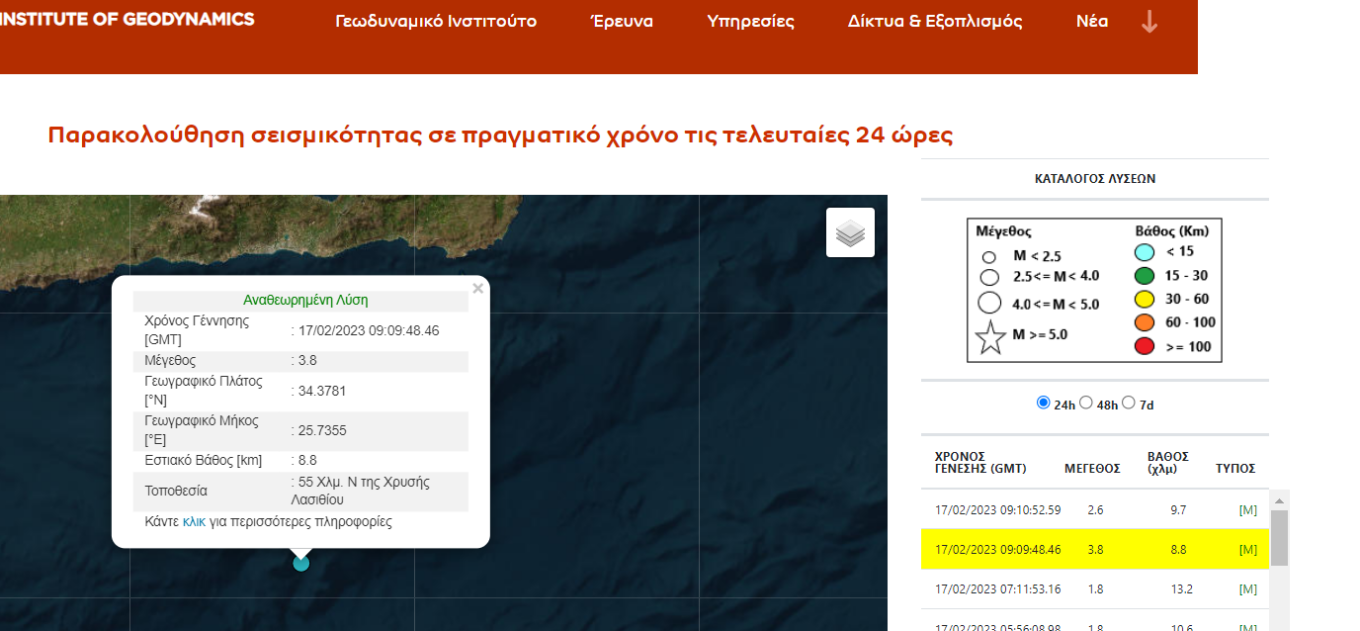This screenshot has height=631, width=1360.
Task: Click the earthquake epicenter marker on map
Action: [301, 564]
